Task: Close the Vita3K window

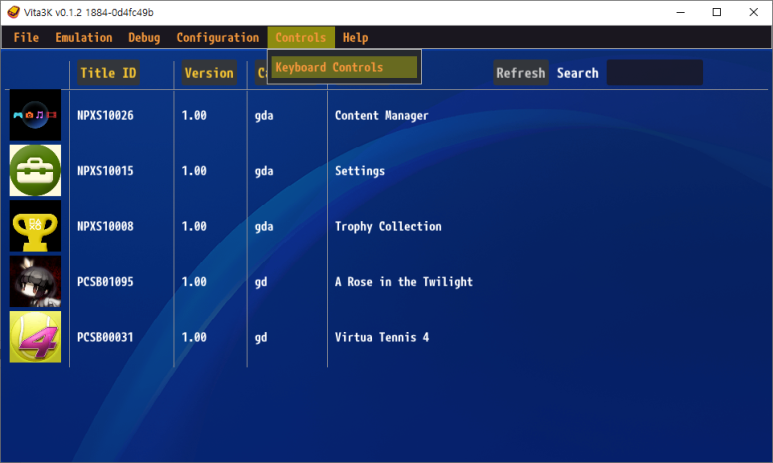Action: click(753, 12)
